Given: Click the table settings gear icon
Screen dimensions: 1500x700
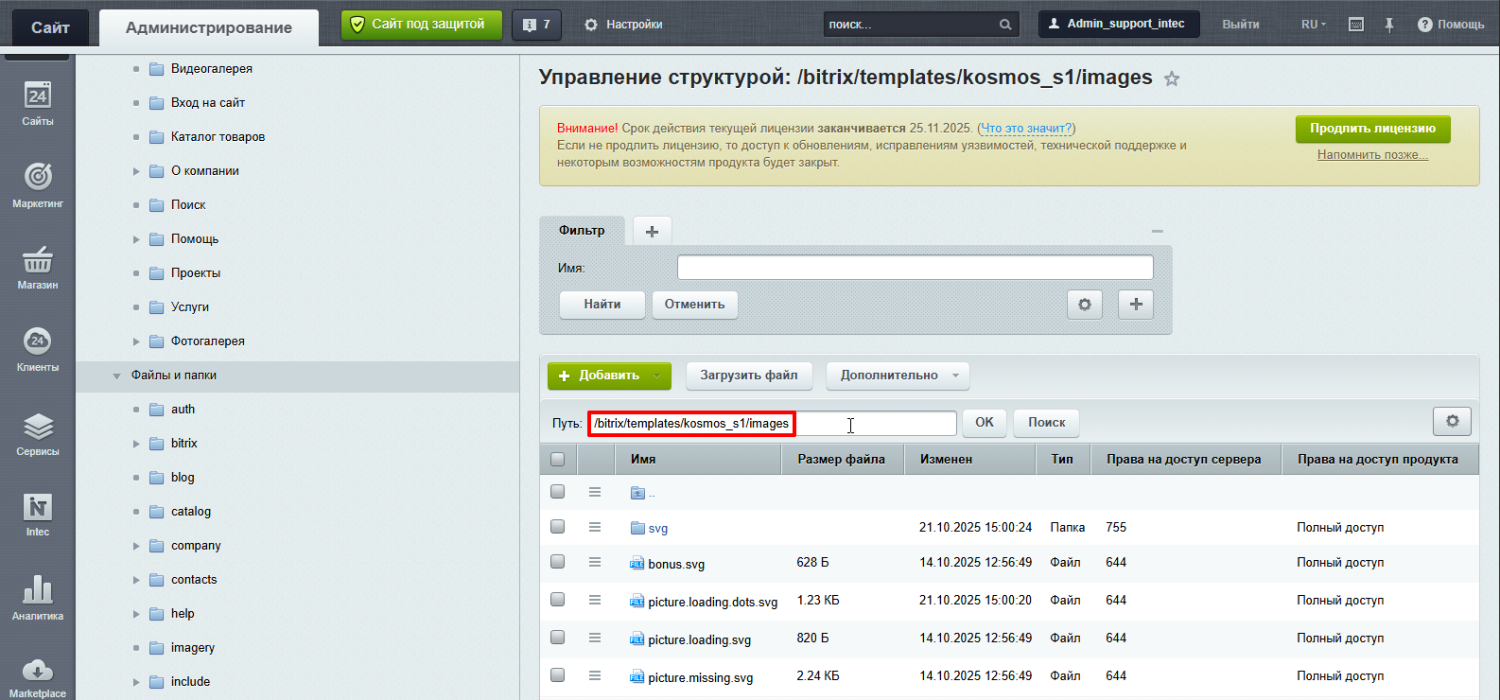Looking at the screenshot, I should click(1451, 422).
